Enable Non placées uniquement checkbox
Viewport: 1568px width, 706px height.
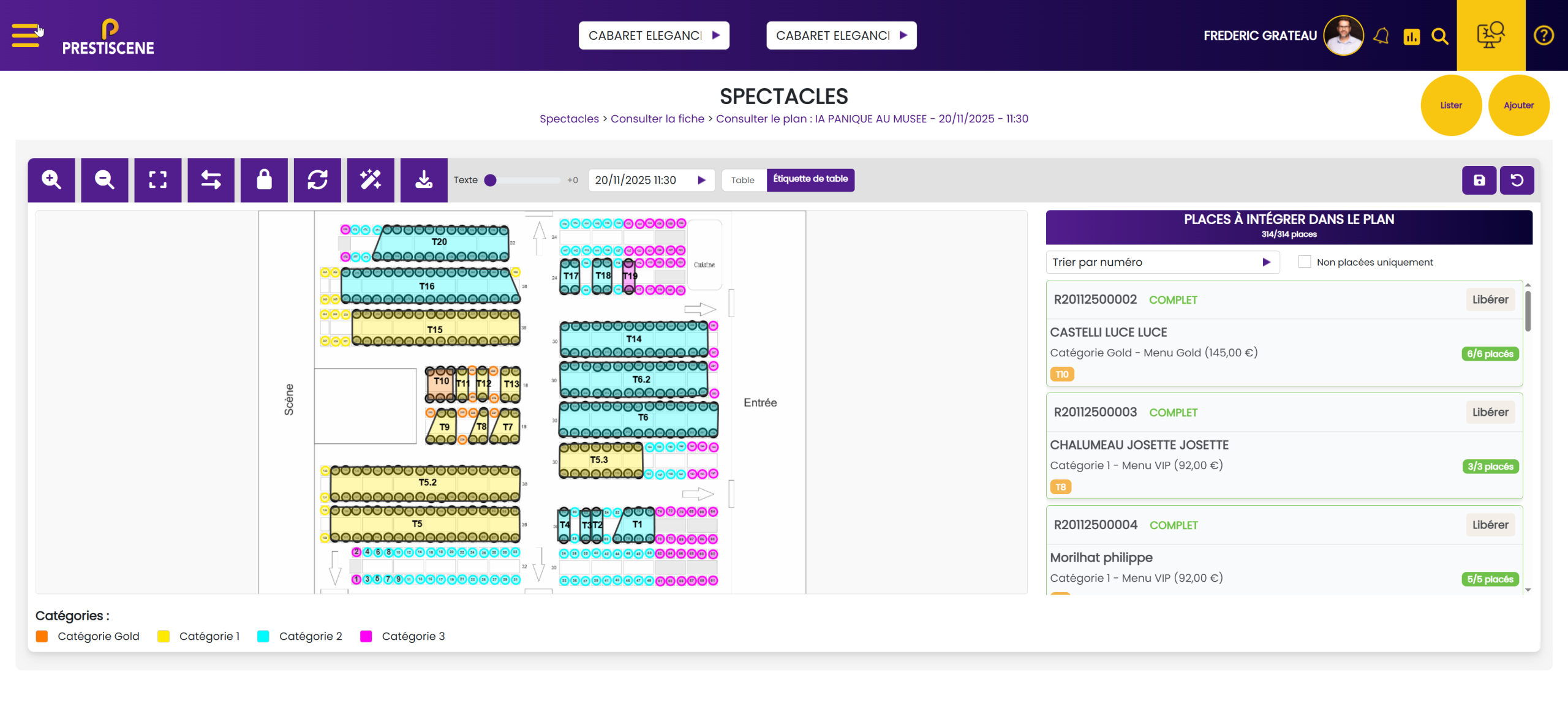(1305, 262)
